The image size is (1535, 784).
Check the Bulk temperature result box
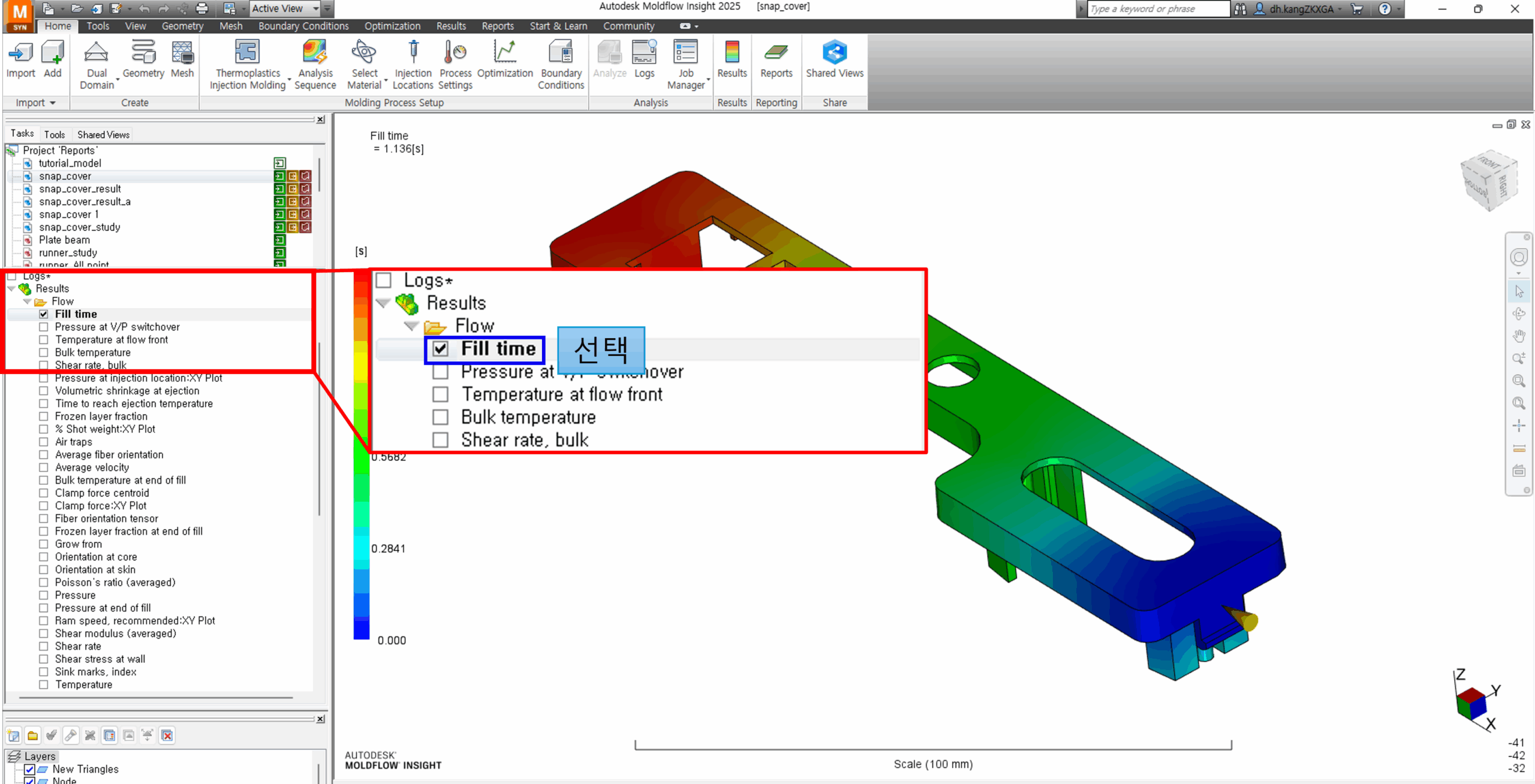click(44, 352)
